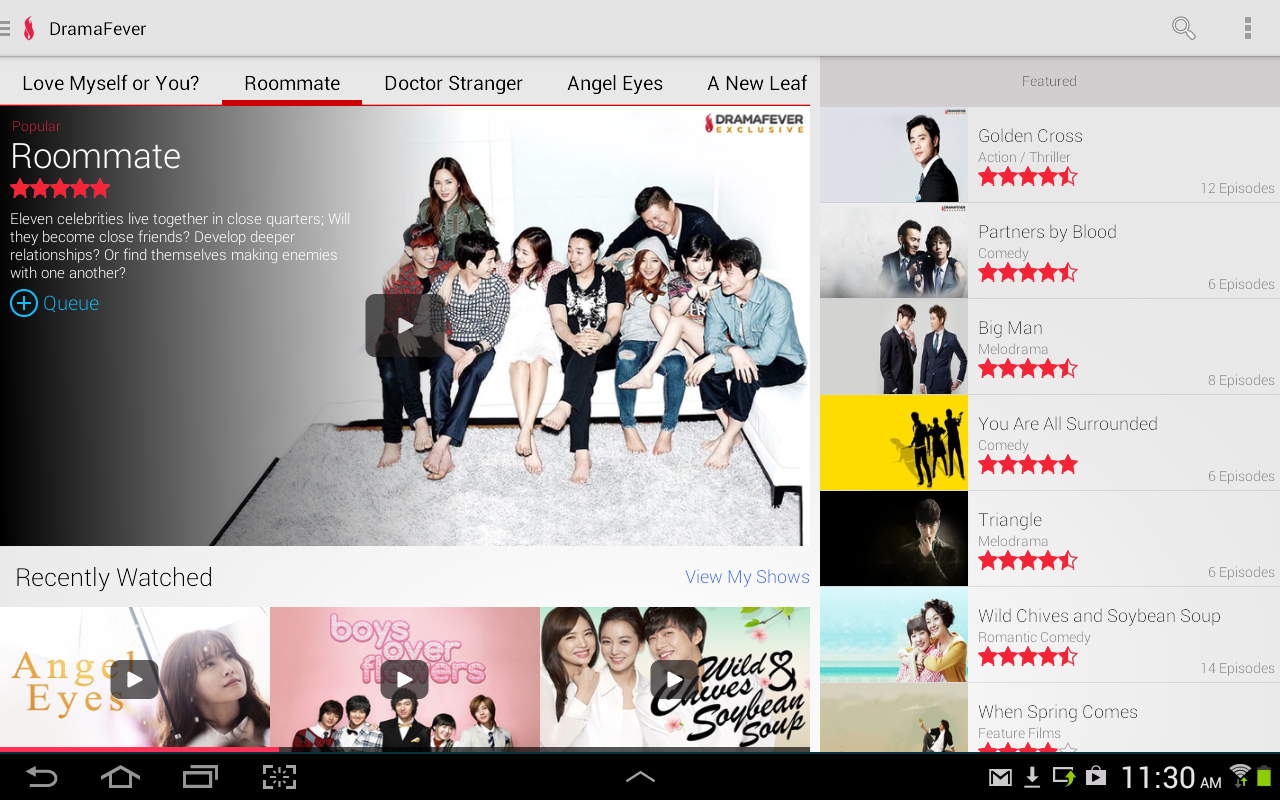The width and height of the screenshot is (1280, 800).
Task: Play Boys Over Flowers from Recently Watched
Action: tap(404, 679)
